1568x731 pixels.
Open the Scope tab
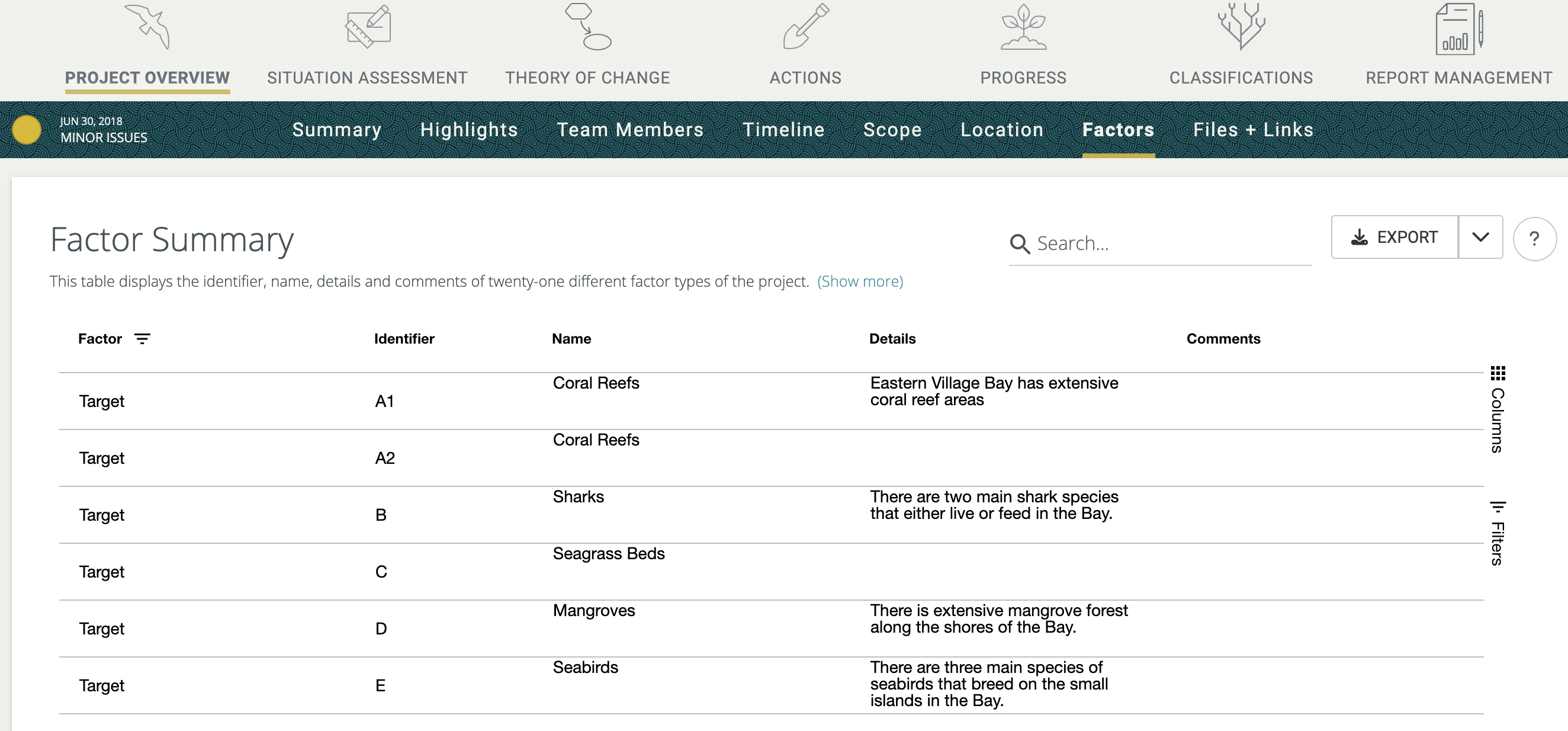[x=891, y=129]
